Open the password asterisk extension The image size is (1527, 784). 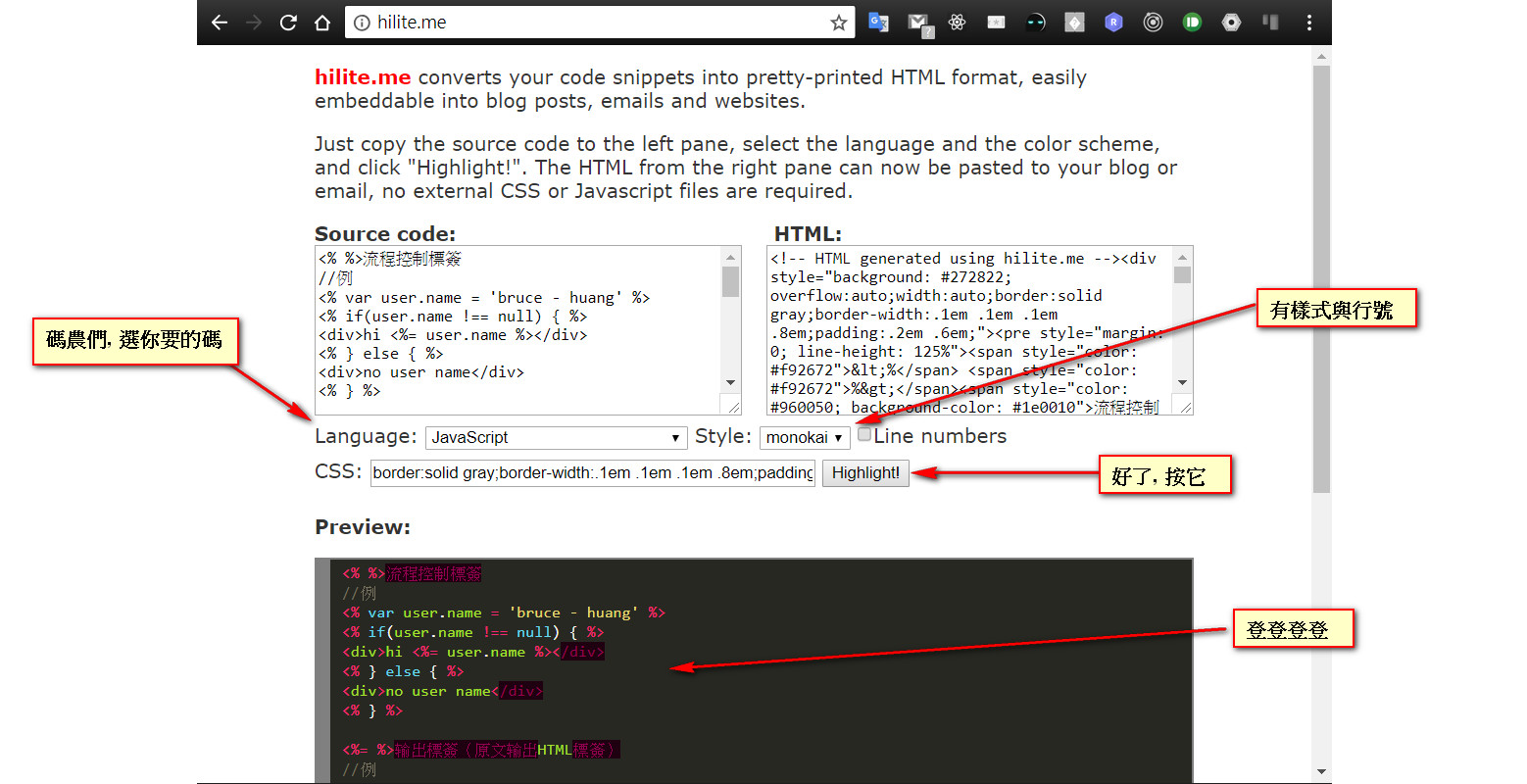pyautogui.click(x=996, y=23)
